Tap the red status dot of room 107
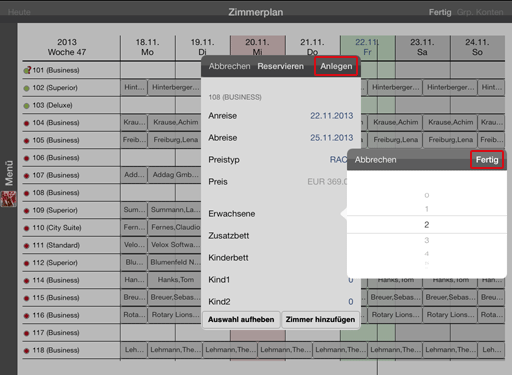This screenshot has width=512, height=375. tap(26, 176)
